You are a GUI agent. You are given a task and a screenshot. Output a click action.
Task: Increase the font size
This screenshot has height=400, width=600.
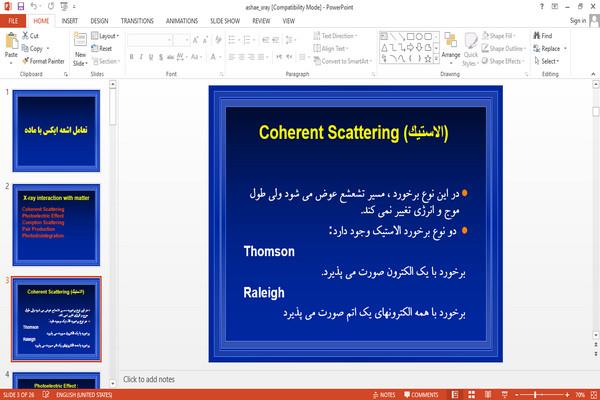tap(196, 40)
